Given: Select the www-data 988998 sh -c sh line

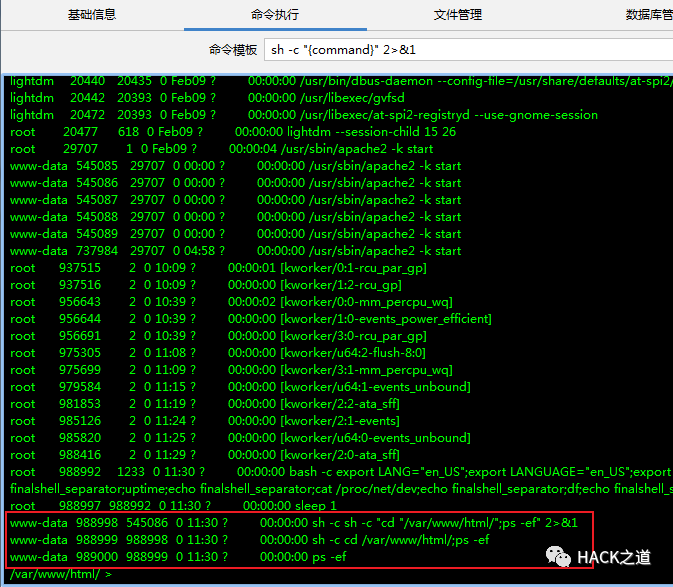Looking at the screenshot, I should pos(294,523).
